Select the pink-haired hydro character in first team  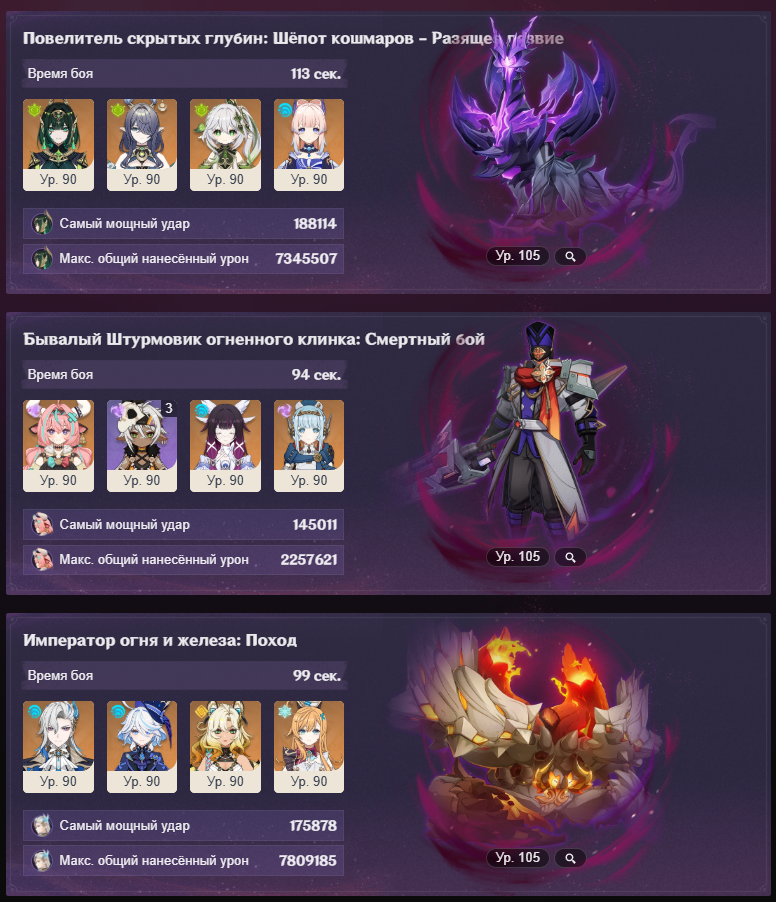click(309, 144)
